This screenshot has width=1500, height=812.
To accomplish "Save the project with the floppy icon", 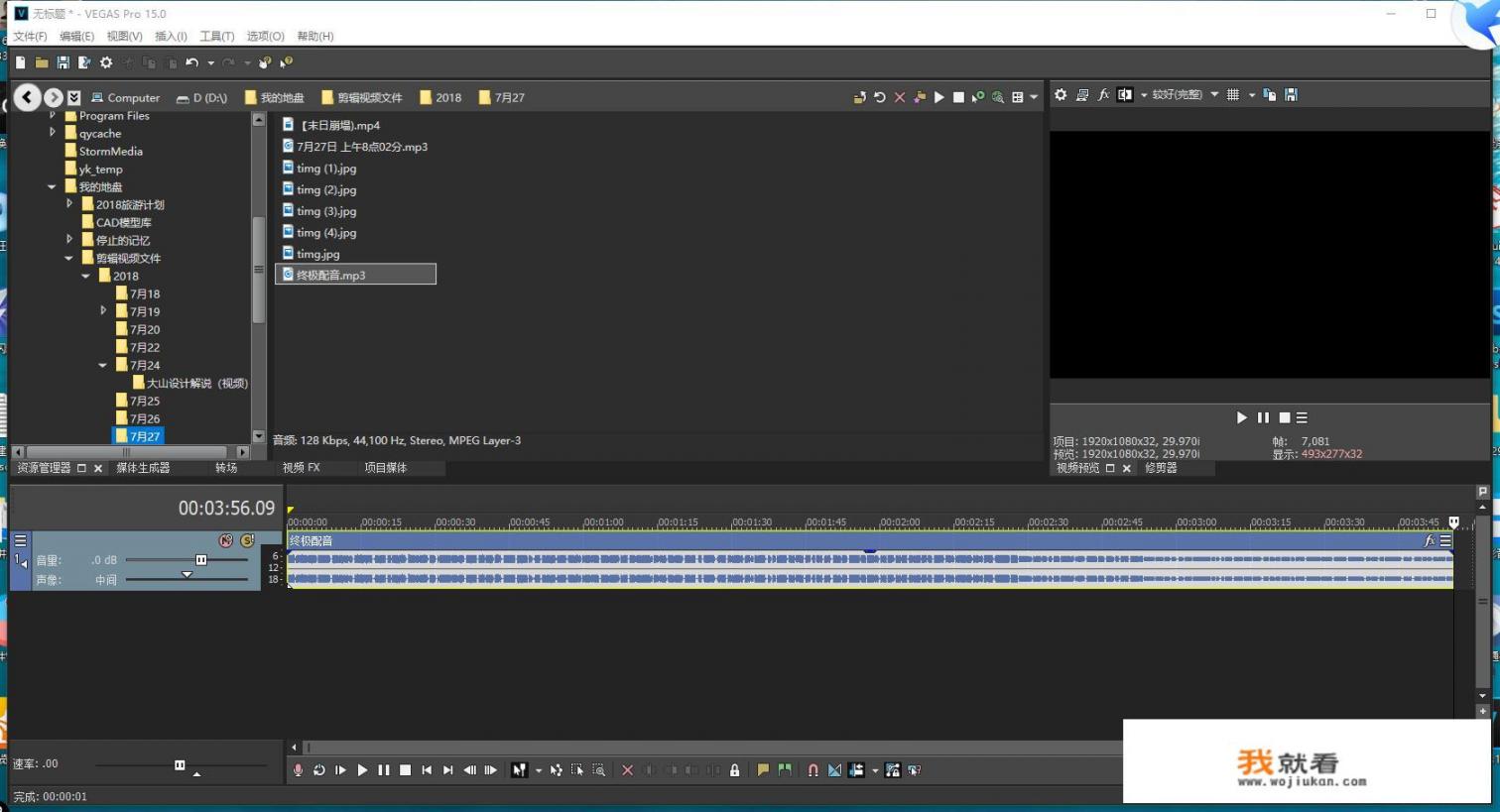I will click(x=63, y=62).
